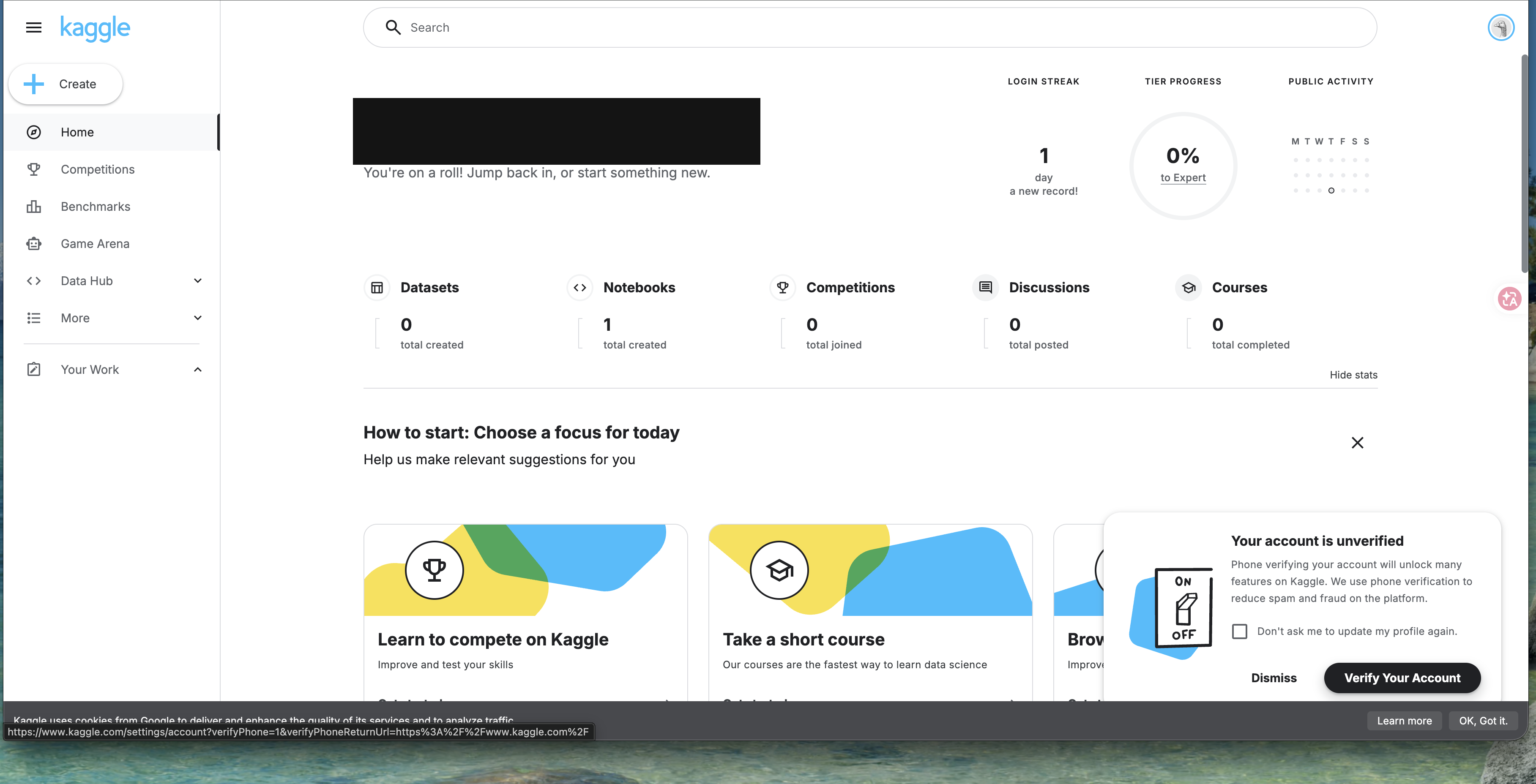This screenshot has height=784, width=1536.
Task: Open Home in the sidebar
Action: point(112,132)
